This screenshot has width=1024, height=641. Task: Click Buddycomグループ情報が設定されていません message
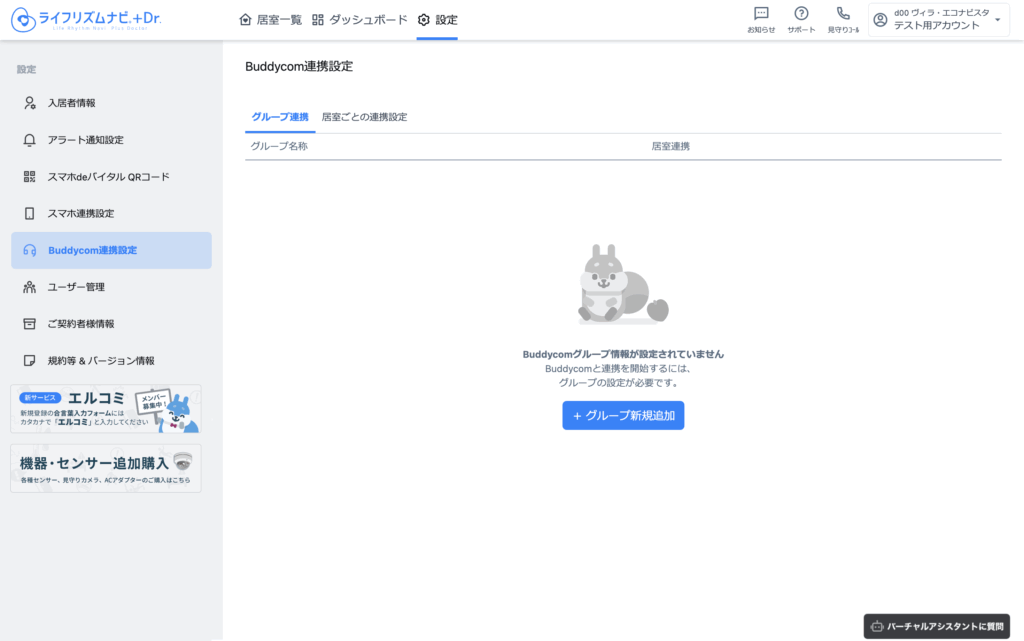623,354
